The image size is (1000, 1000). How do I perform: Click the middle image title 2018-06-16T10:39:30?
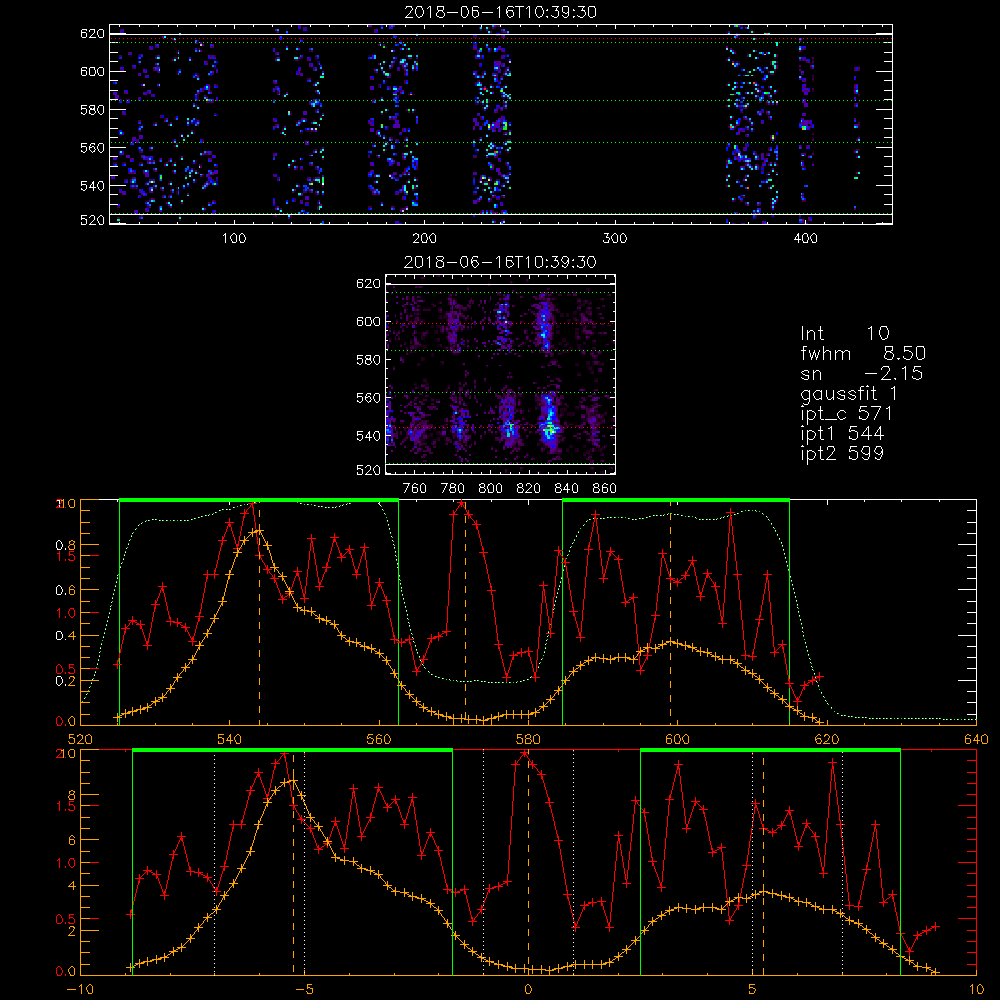pyautogui.click(x=500, y=262)
